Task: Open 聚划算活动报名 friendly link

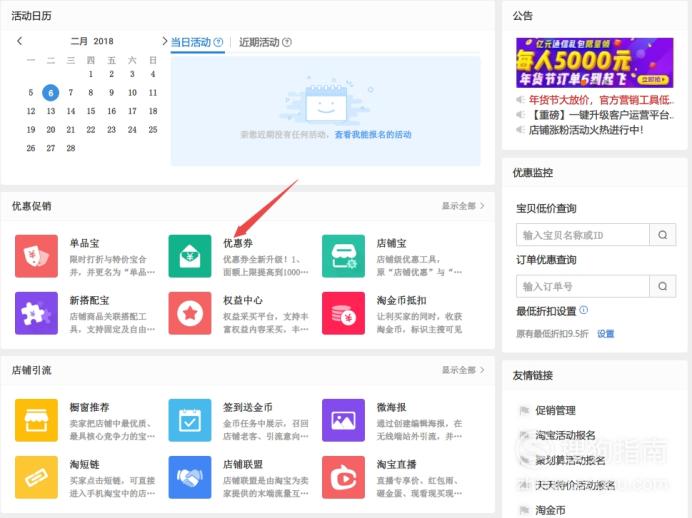Action: click(x=570, y=461)
